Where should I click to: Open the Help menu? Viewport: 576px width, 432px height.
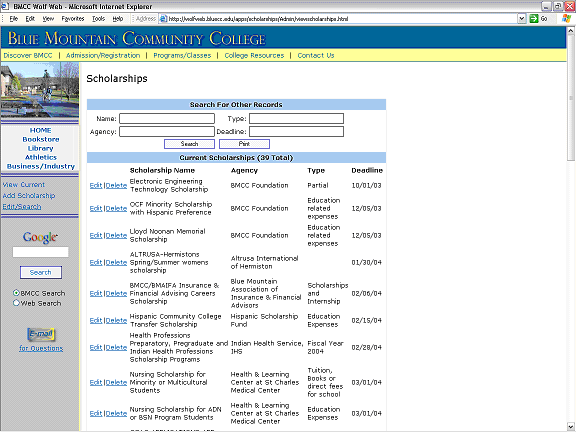coord(118,18)
